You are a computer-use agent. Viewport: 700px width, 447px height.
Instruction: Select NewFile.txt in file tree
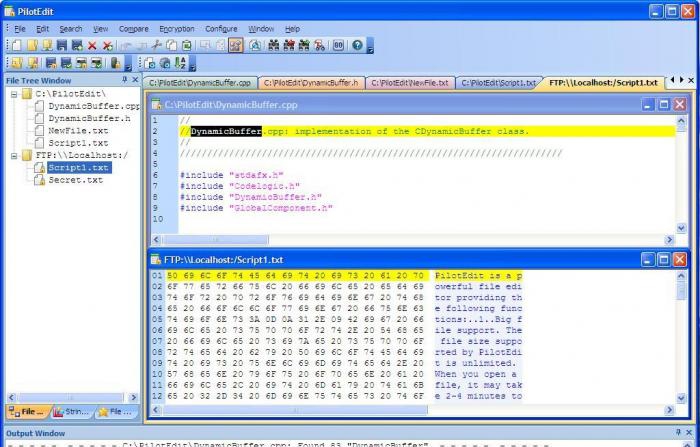tap(78, 131)
